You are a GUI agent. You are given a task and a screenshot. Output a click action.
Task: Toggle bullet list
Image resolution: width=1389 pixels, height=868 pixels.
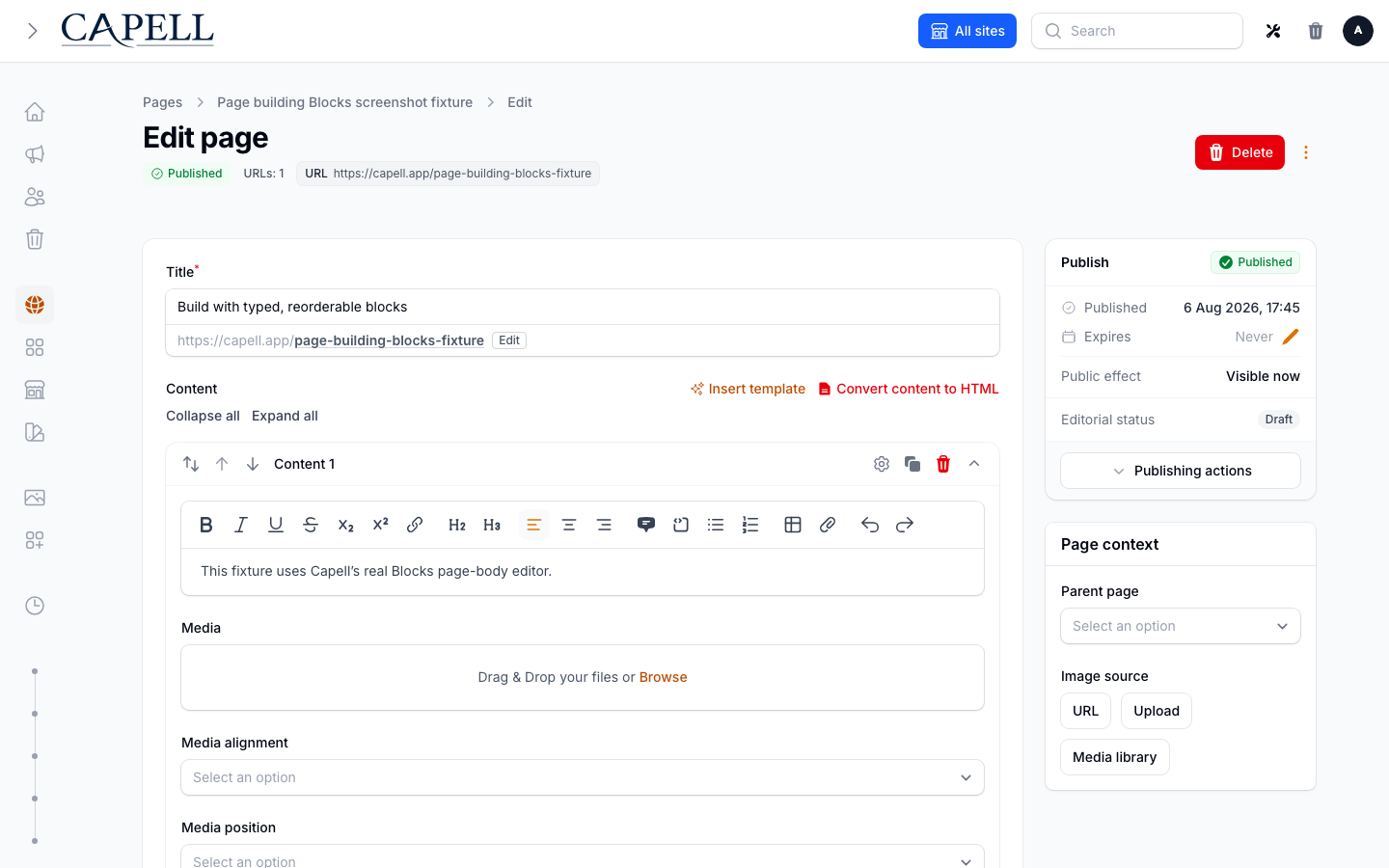(x=716, y=525)
